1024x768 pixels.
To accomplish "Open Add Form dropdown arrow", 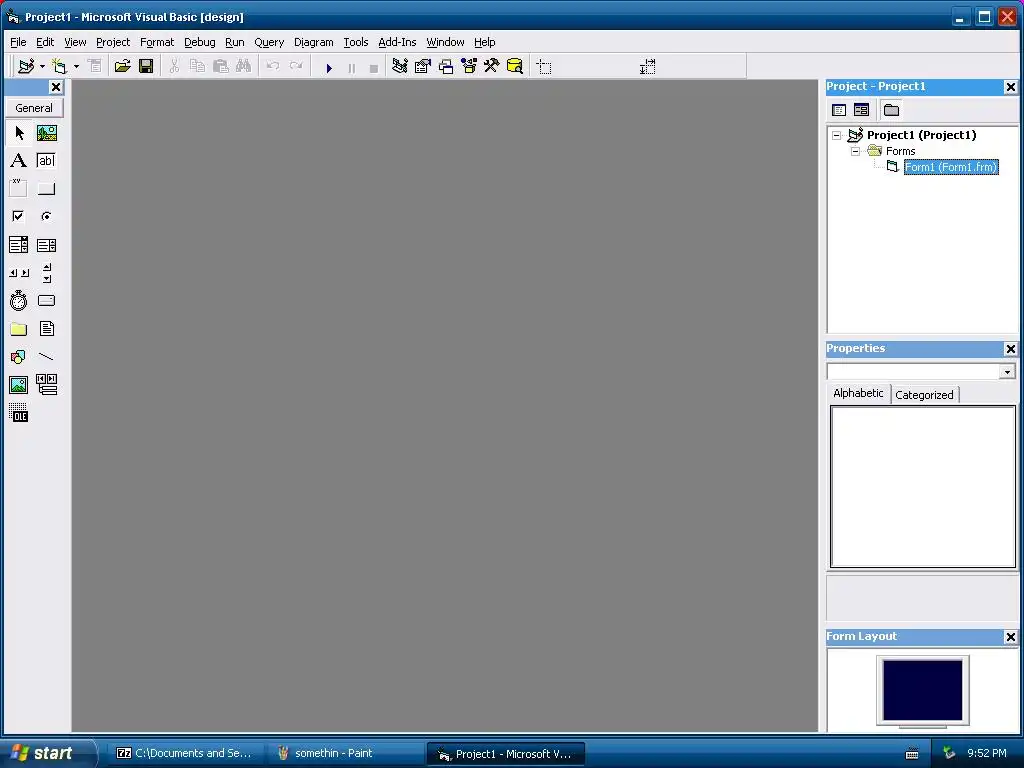I will pos(76,67).
